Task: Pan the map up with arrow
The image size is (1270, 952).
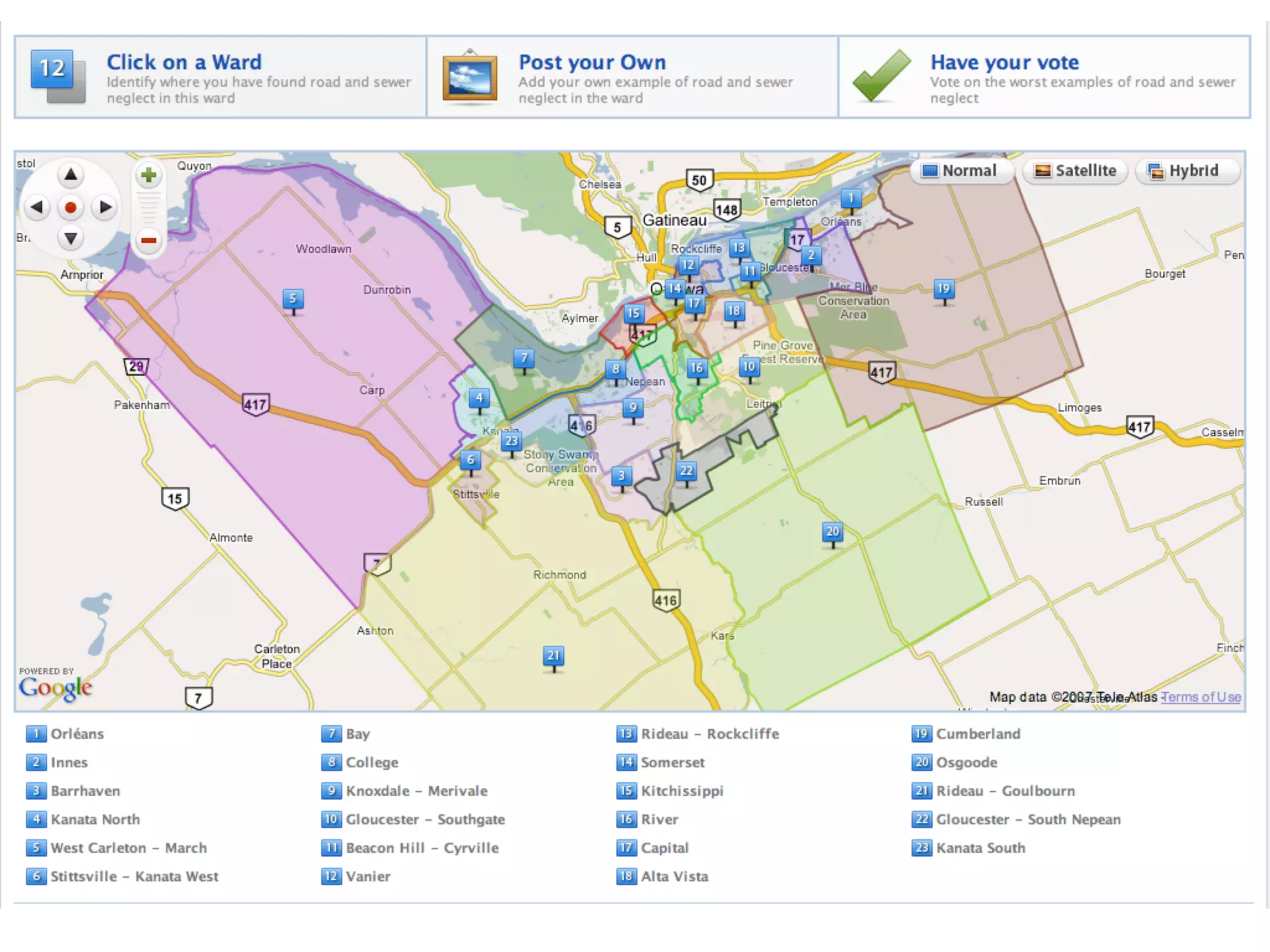Action: point(71,175)
